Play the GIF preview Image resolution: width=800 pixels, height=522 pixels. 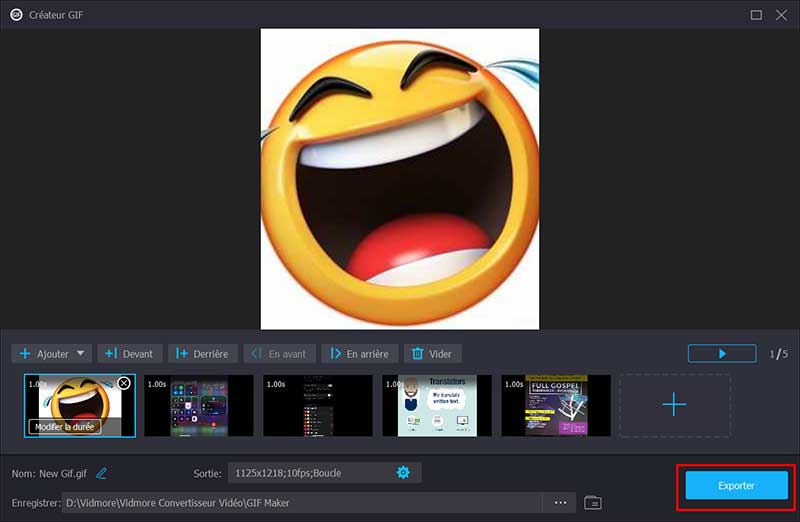(722, 354)
